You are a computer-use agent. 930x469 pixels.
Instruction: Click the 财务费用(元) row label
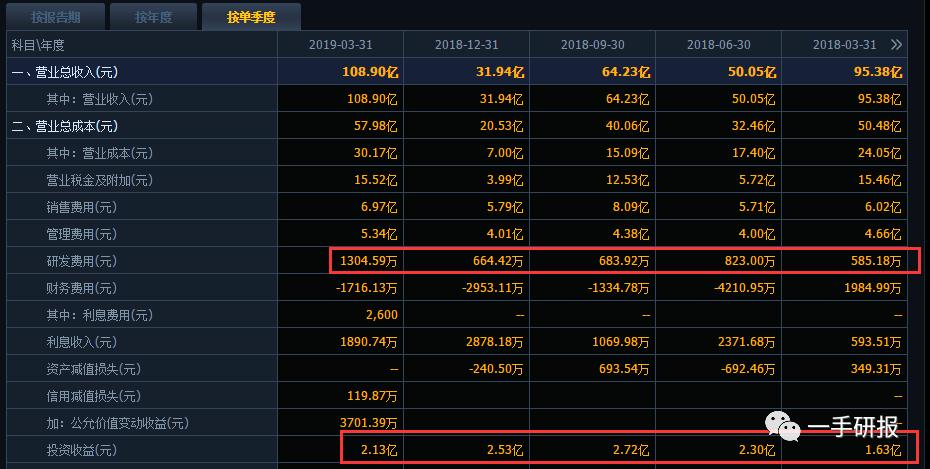tap(82, 289)
